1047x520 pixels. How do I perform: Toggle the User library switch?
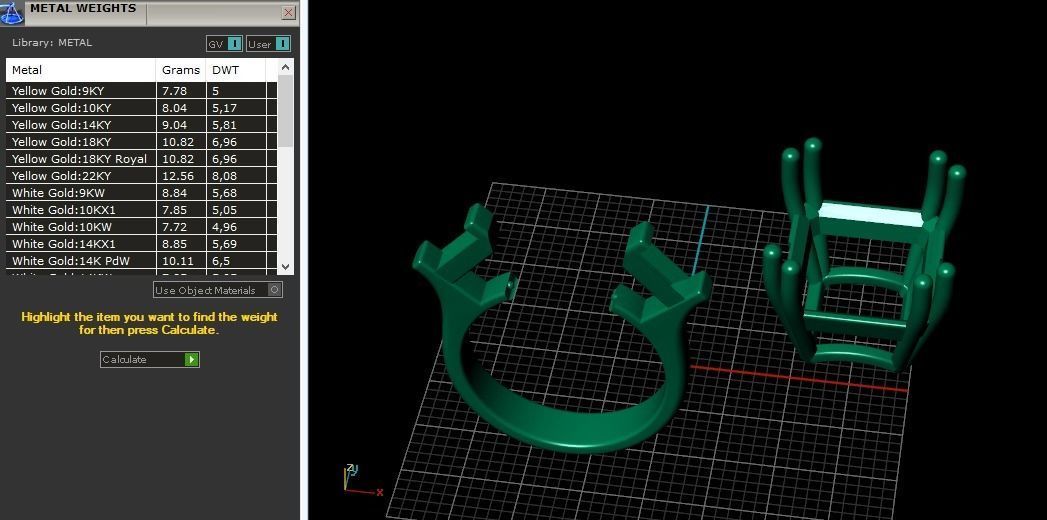269,44
